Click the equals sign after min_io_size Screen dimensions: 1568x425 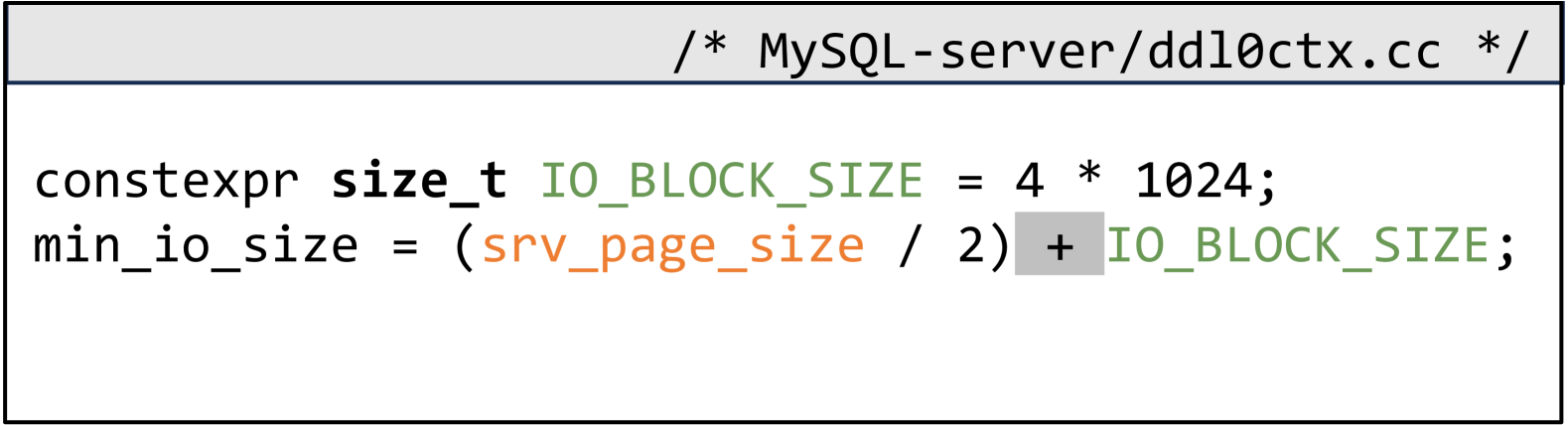click(x=404, y=246)
